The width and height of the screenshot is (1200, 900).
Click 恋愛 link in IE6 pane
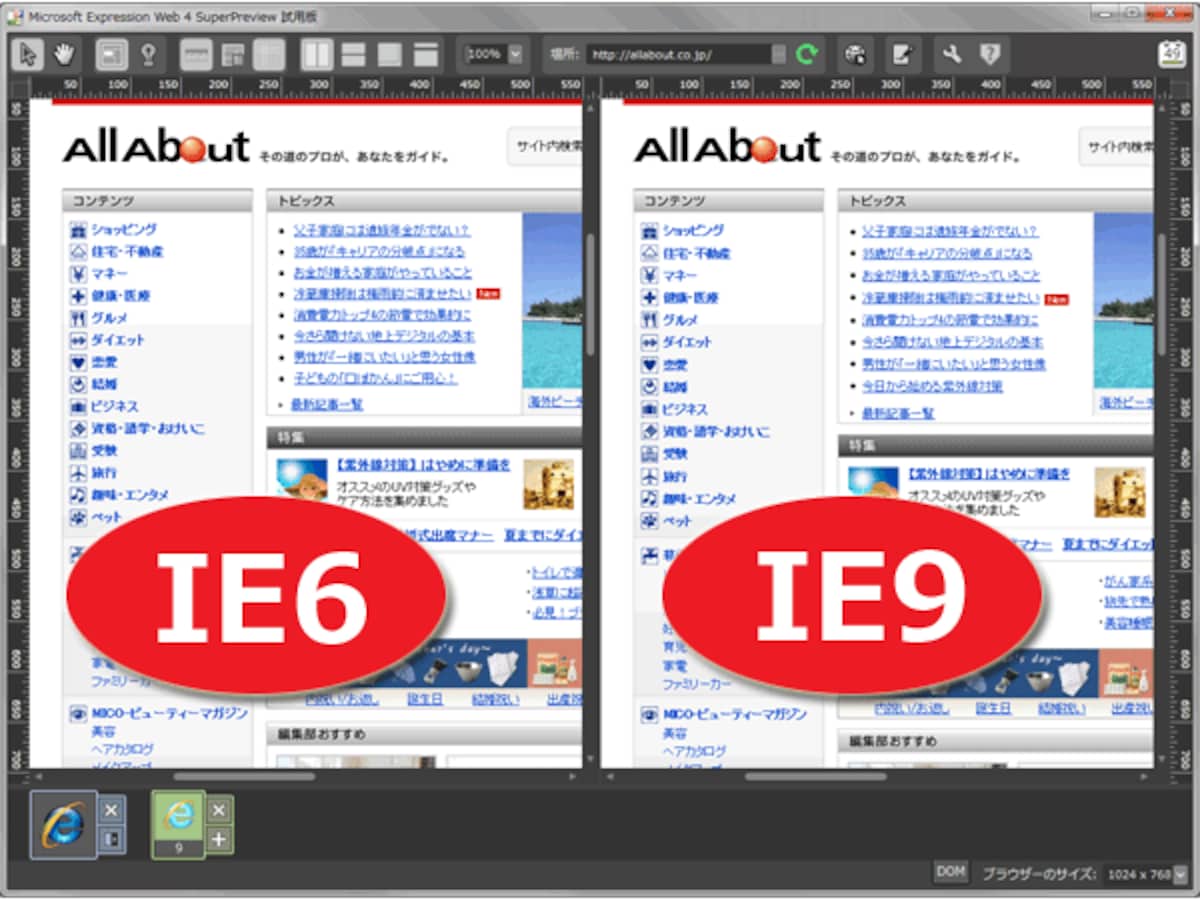[104, 362]
